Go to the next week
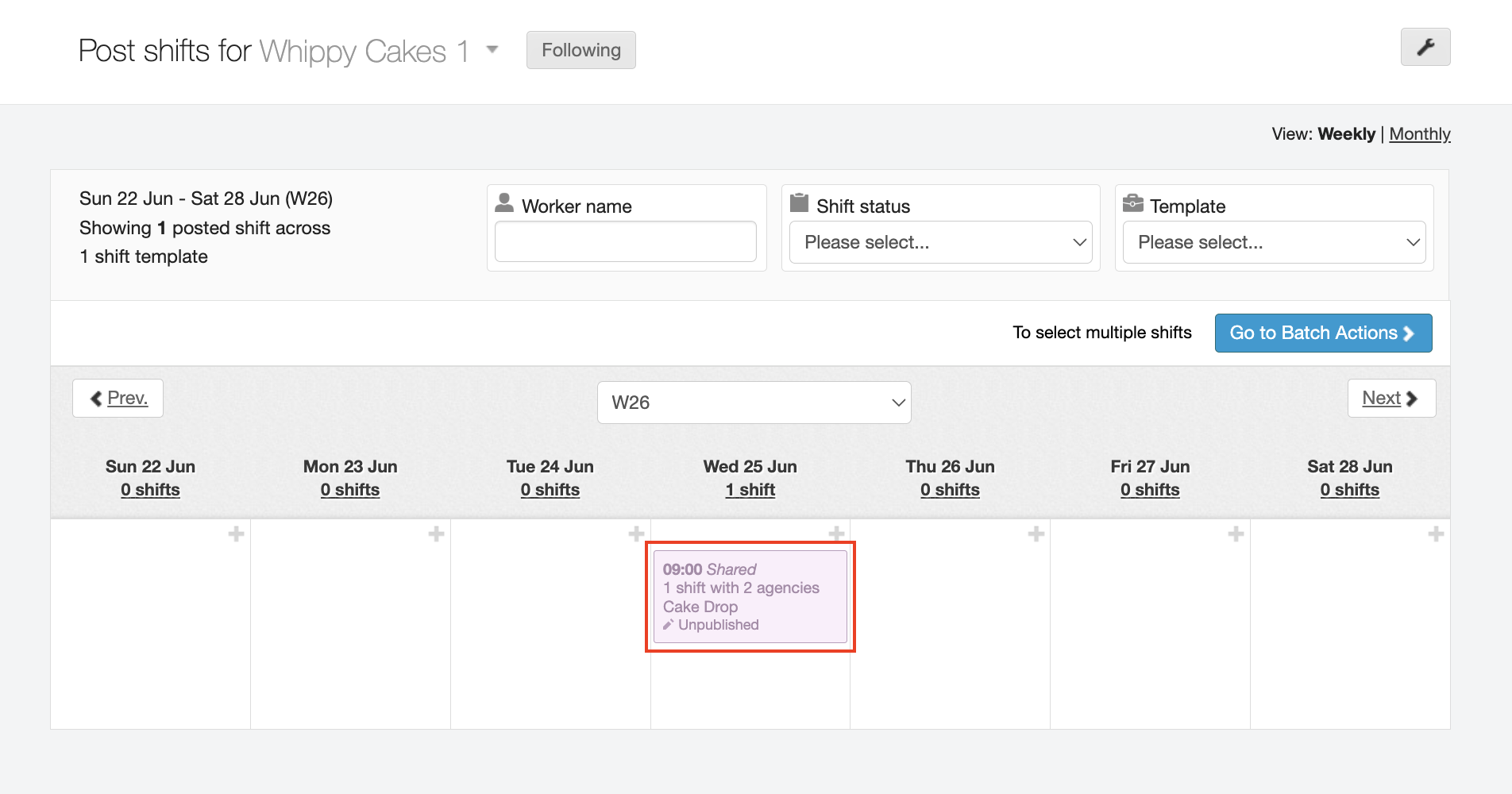This screenshot has height=794, width=1512. pyautogui.click(x=1390, y=398)
